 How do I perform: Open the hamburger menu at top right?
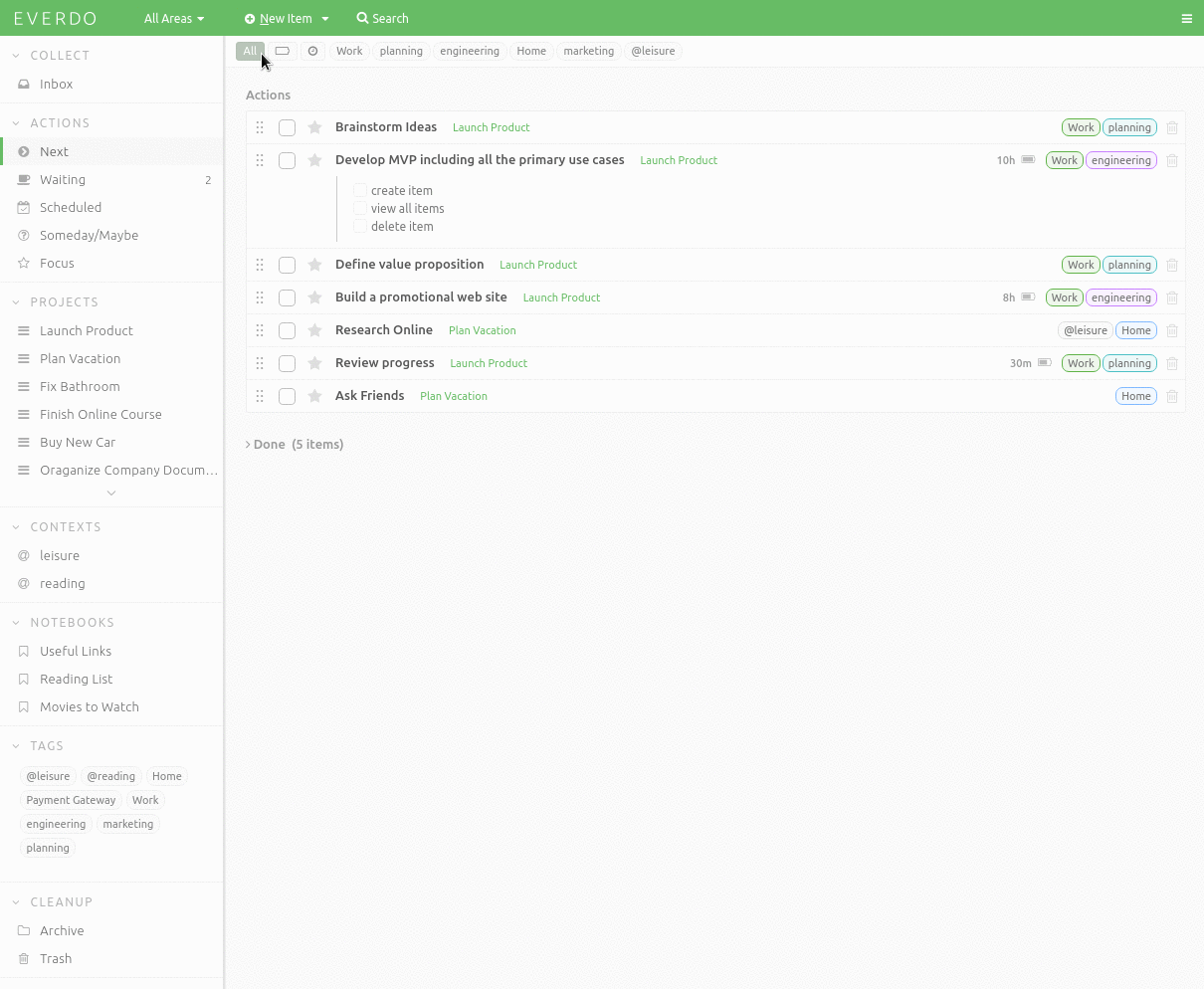click(1187, 18)
